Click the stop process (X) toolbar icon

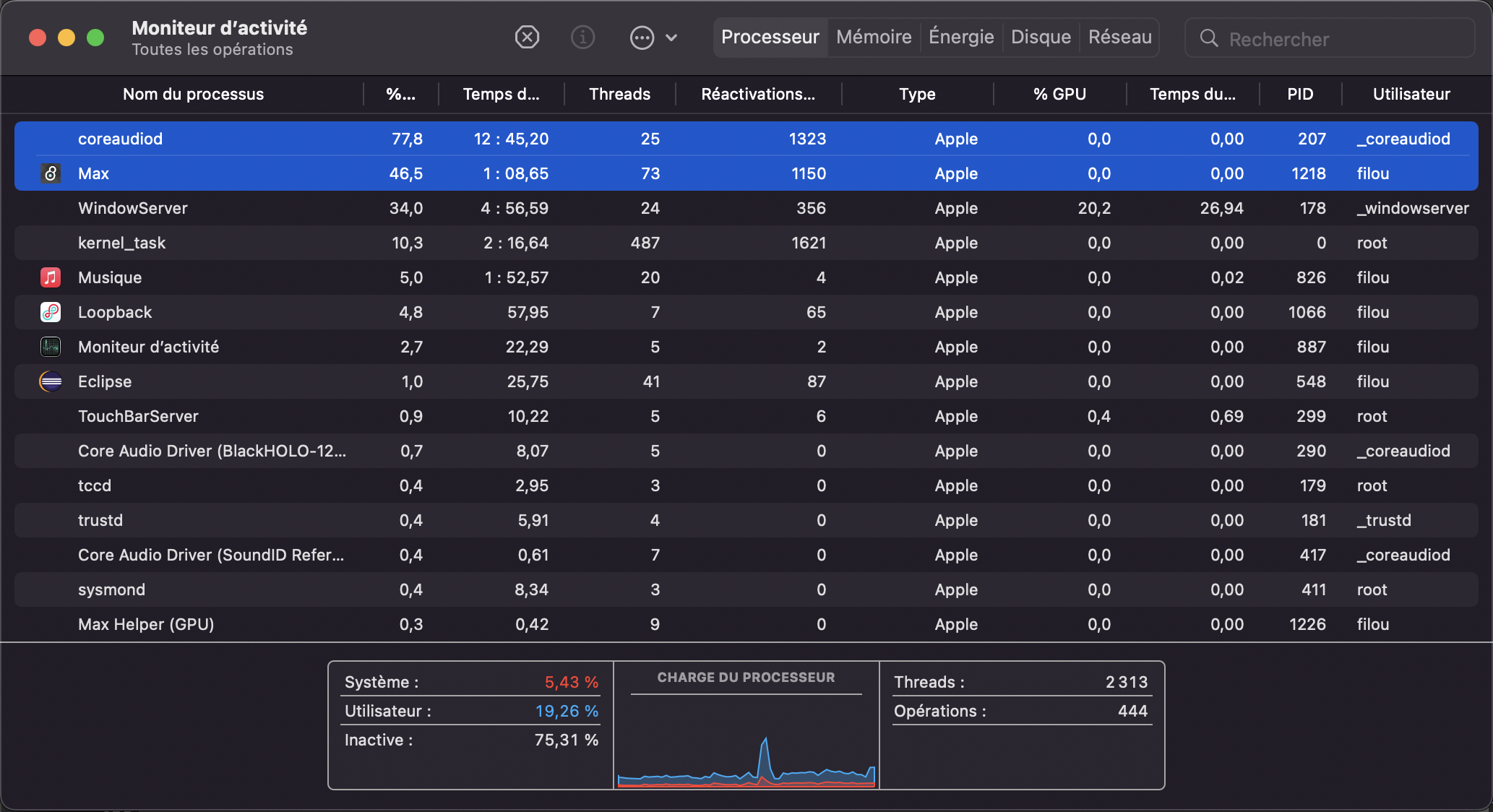(527, 37)
